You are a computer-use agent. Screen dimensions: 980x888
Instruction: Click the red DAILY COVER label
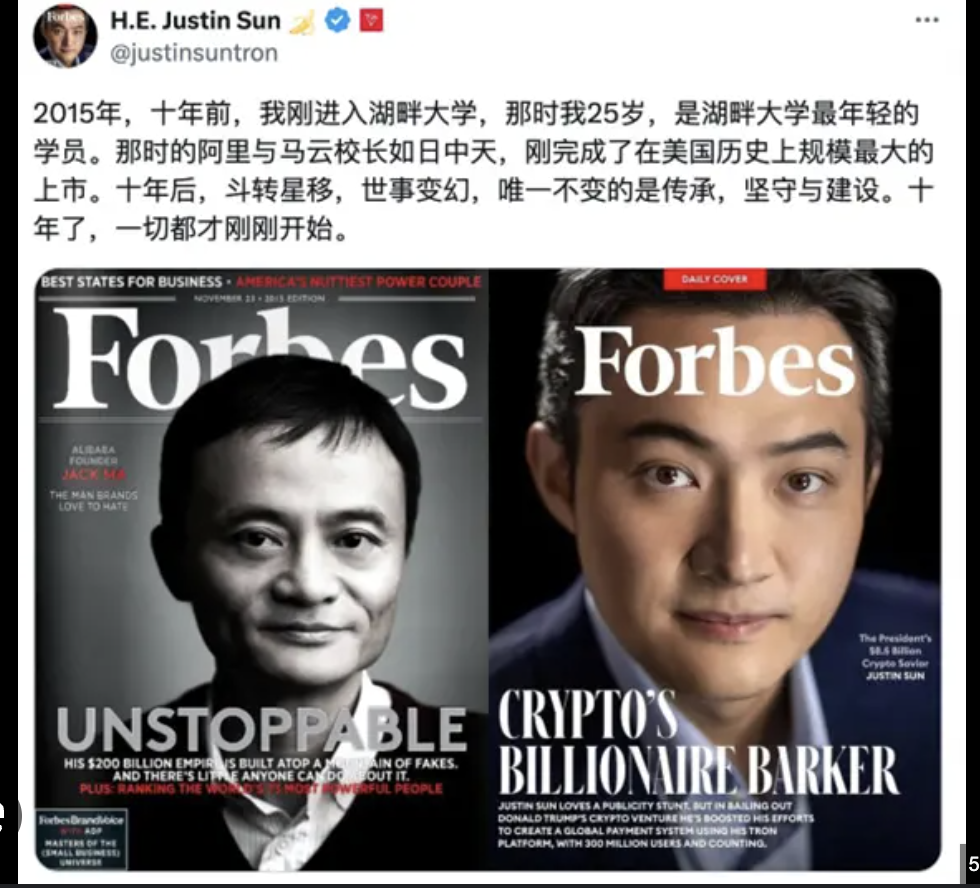(714, 279)
